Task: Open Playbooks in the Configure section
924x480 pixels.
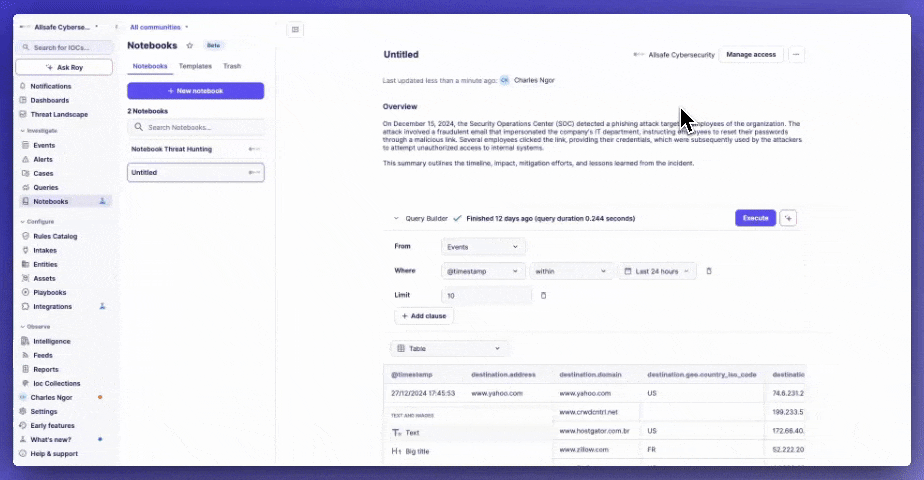Action: pyautogui.click(x=49, y=292)
